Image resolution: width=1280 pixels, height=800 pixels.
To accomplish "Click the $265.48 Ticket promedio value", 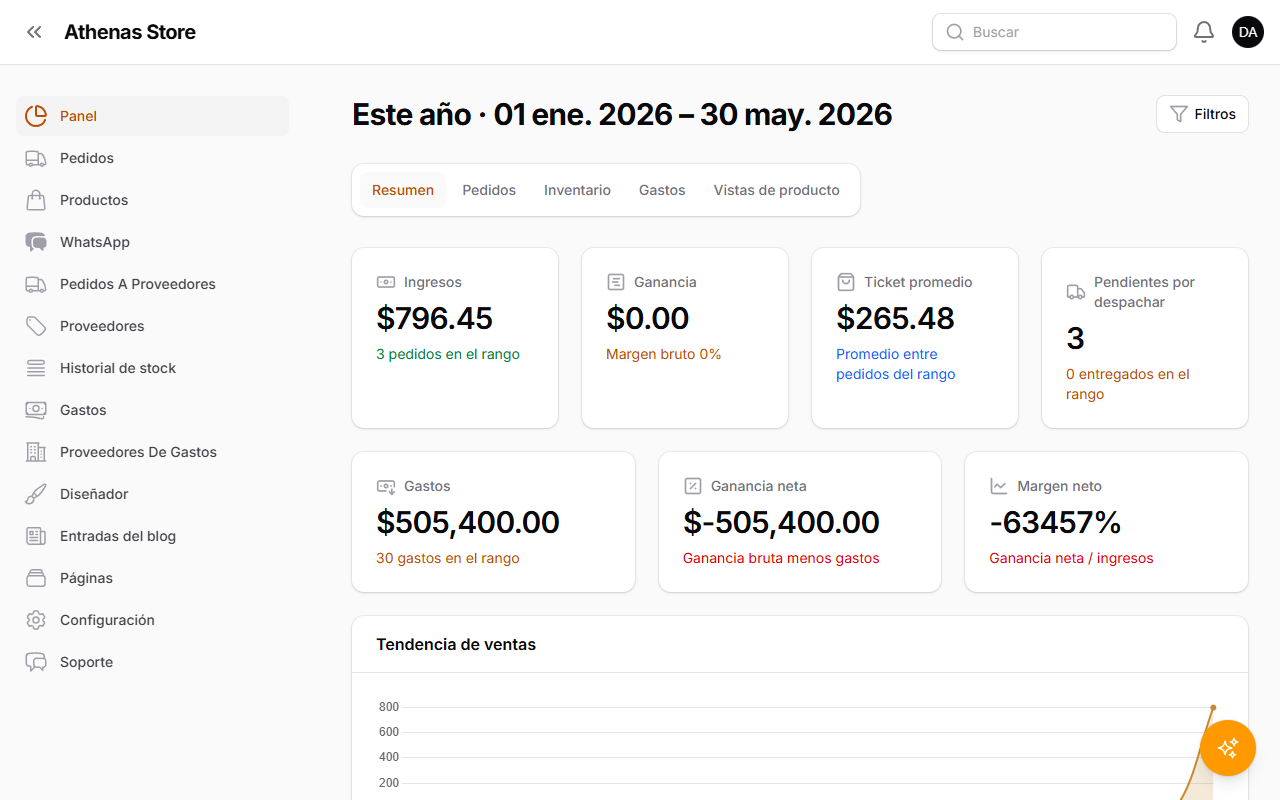I will (896, 318).
